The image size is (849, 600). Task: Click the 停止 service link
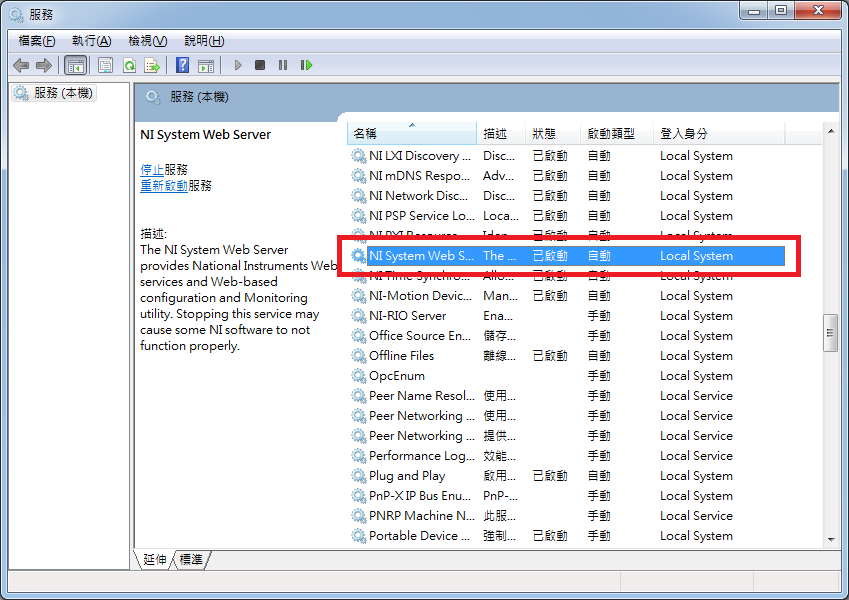(x=152, y=169)
